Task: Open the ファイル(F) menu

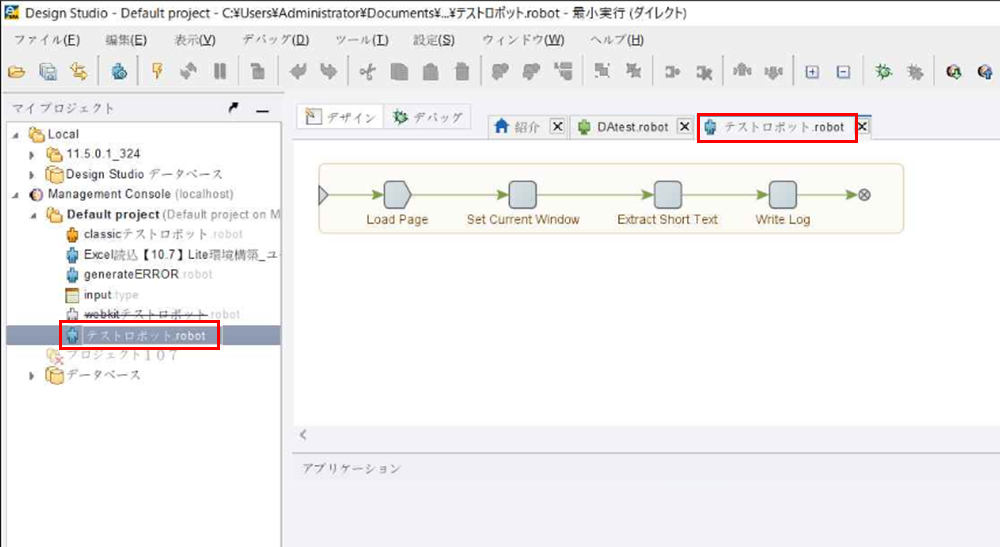Action: (x=47, y=40)
